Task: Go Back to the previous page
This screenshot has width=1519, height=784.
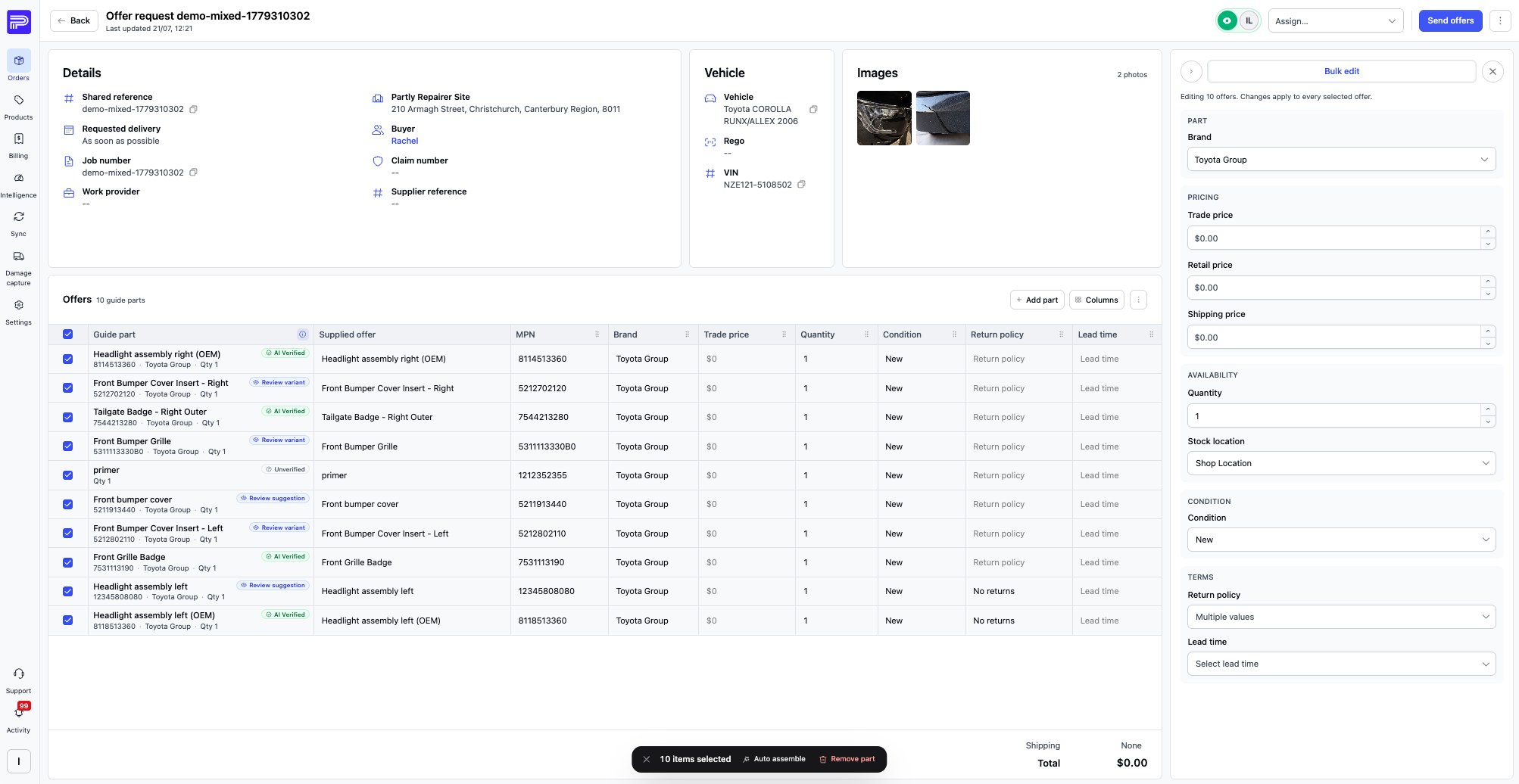Action: pyautogui.click(x=74, y=20)
